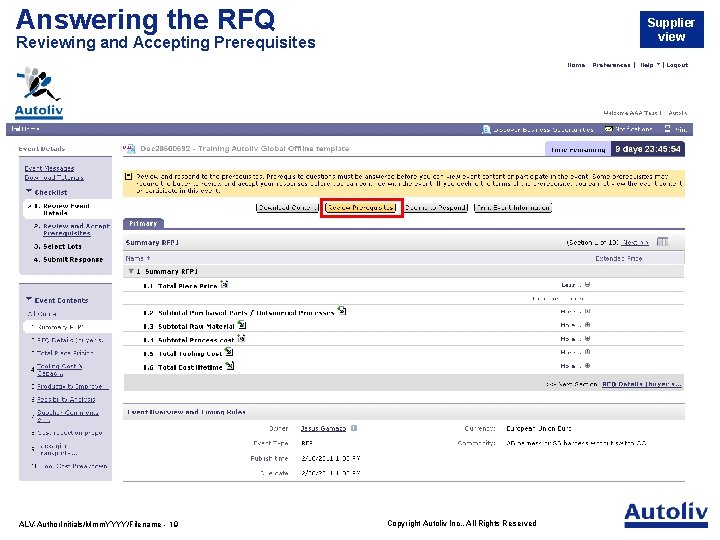The height and width of the screenshot is (540, 720).
Task: Collapse the 1 Summary RFPJ row
Action: 131,271
